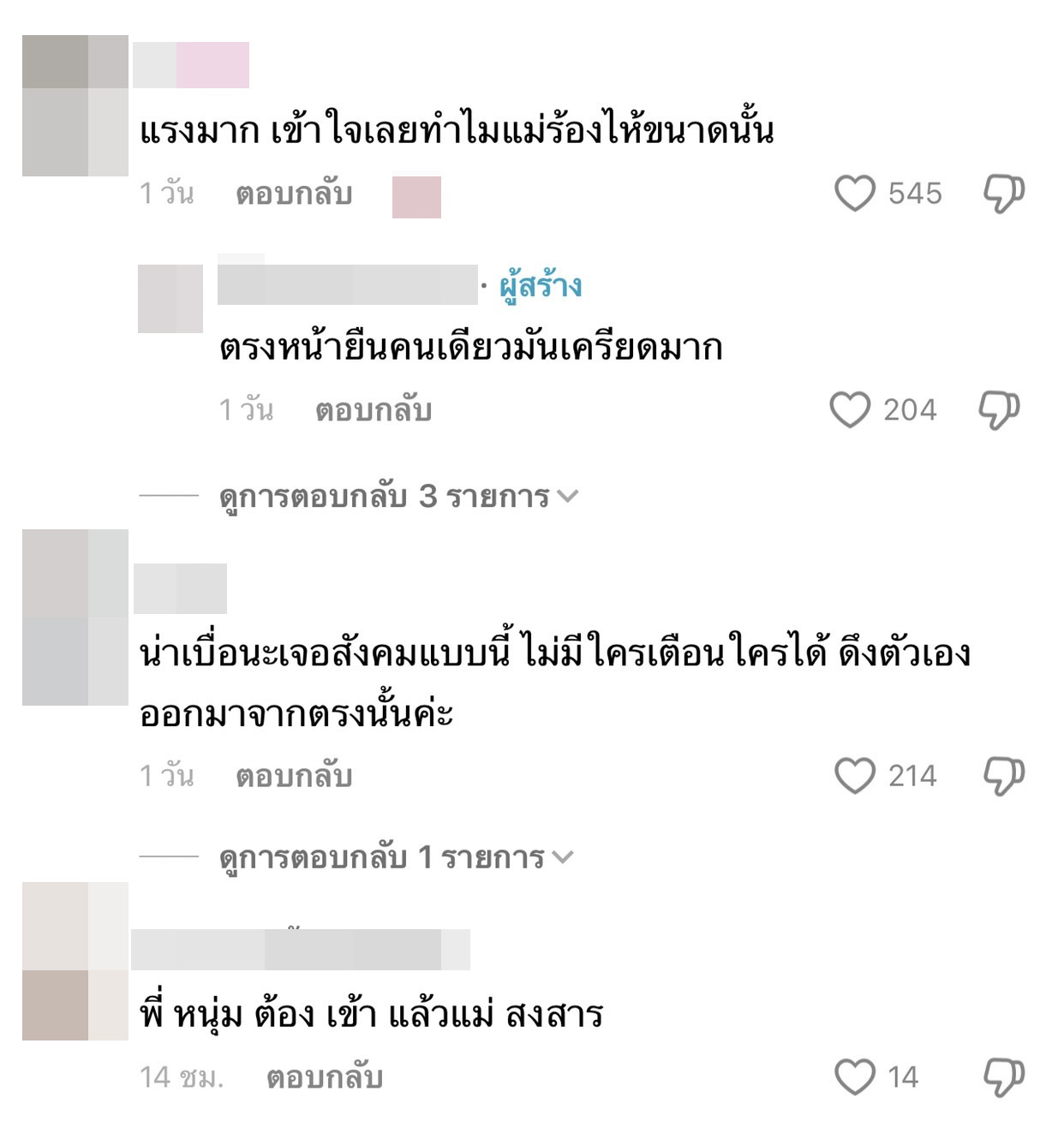Like the comment with 545 likes
The width and height of the screenshot is (1064, 1127).
click(854, 193)
